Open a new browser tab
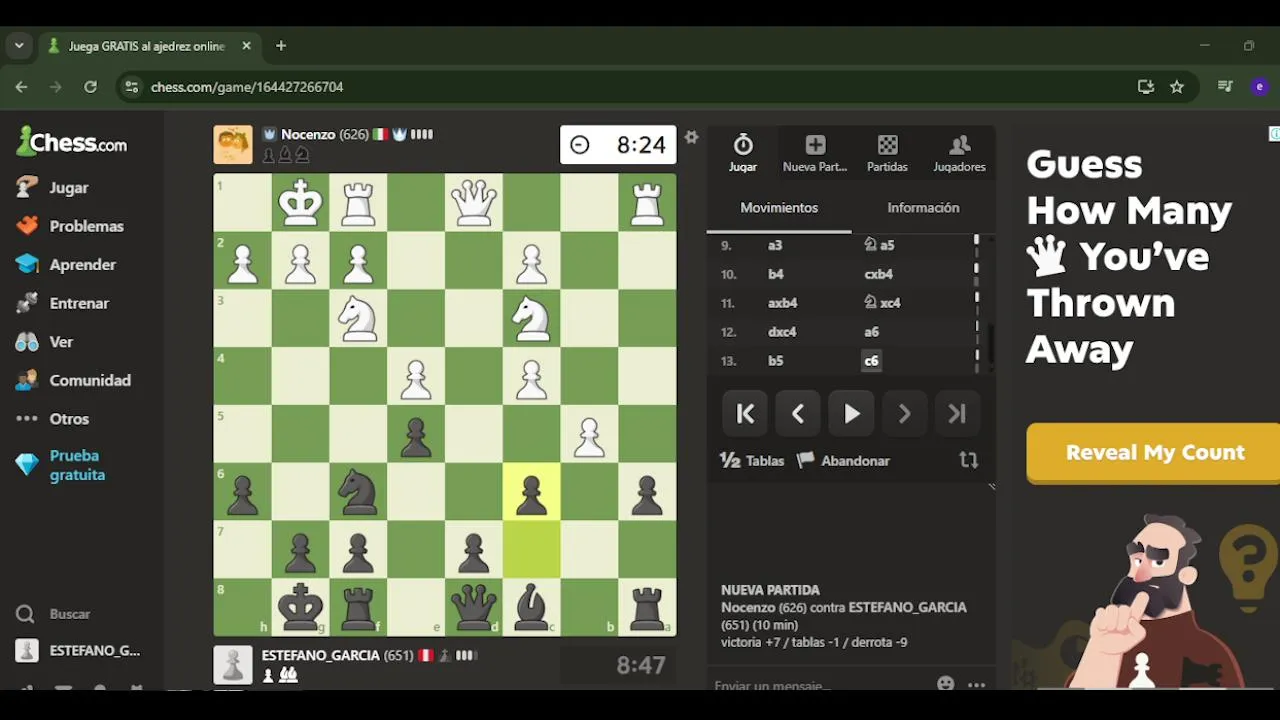The width and height of the screenshot is (1280, 720). [281, 46]
